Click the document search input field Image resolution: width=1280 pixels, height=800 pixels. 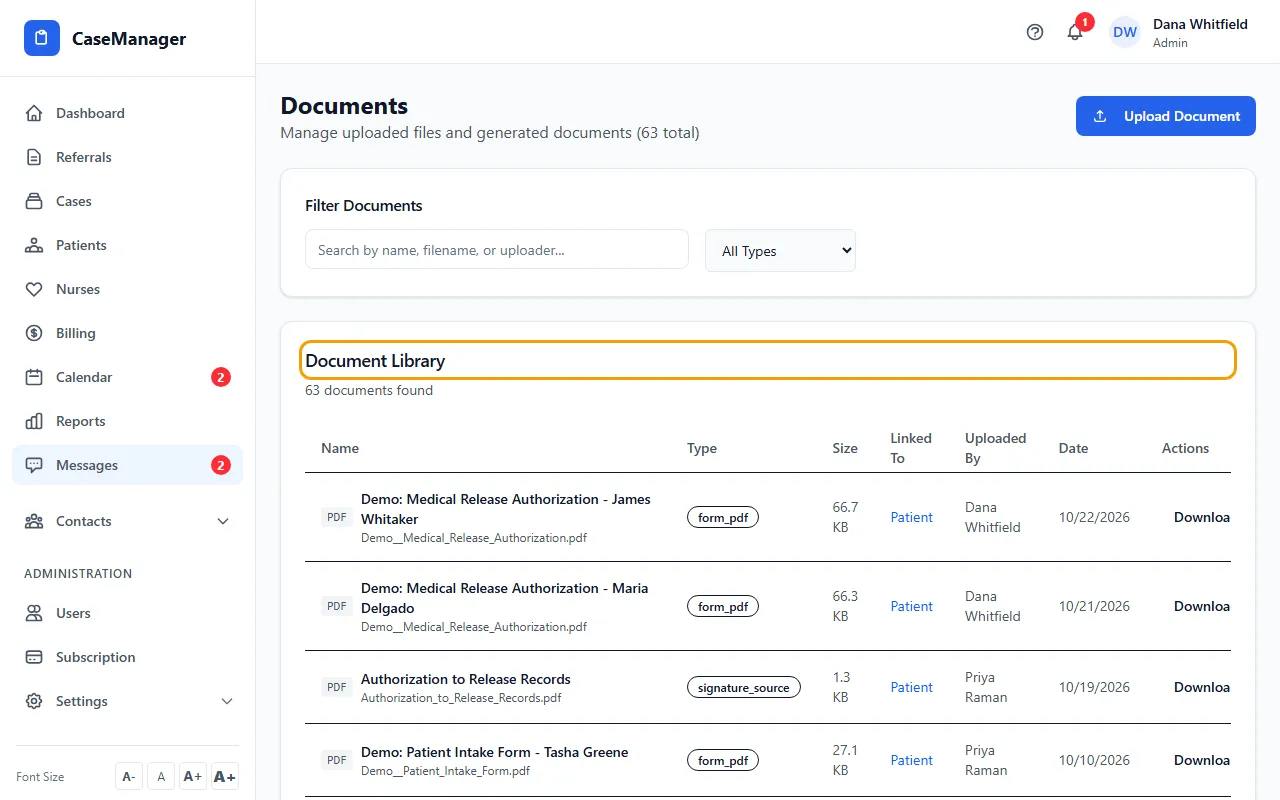tap(497, 250)
